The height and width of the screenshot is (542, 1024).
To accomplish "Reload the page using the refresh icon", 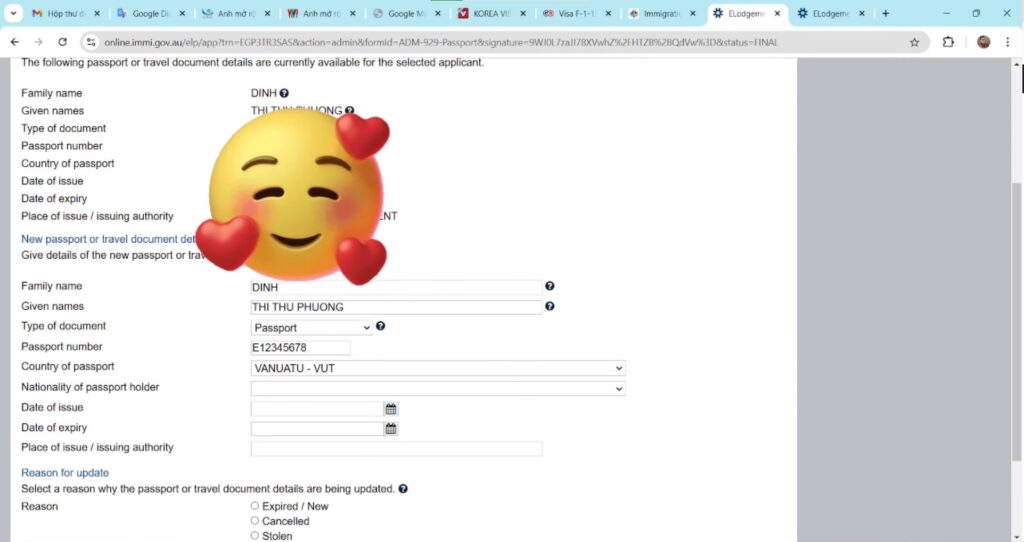I will coord(63,42).
